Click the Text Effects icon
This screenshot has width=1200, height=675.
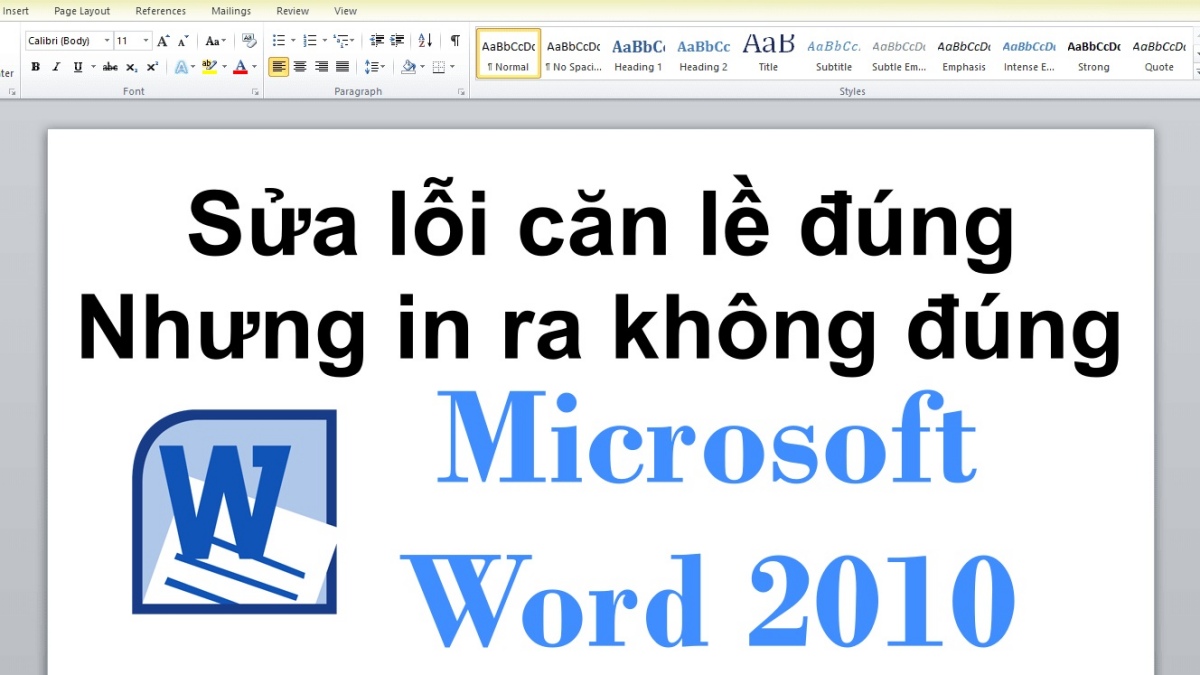[x=183, y=67]
